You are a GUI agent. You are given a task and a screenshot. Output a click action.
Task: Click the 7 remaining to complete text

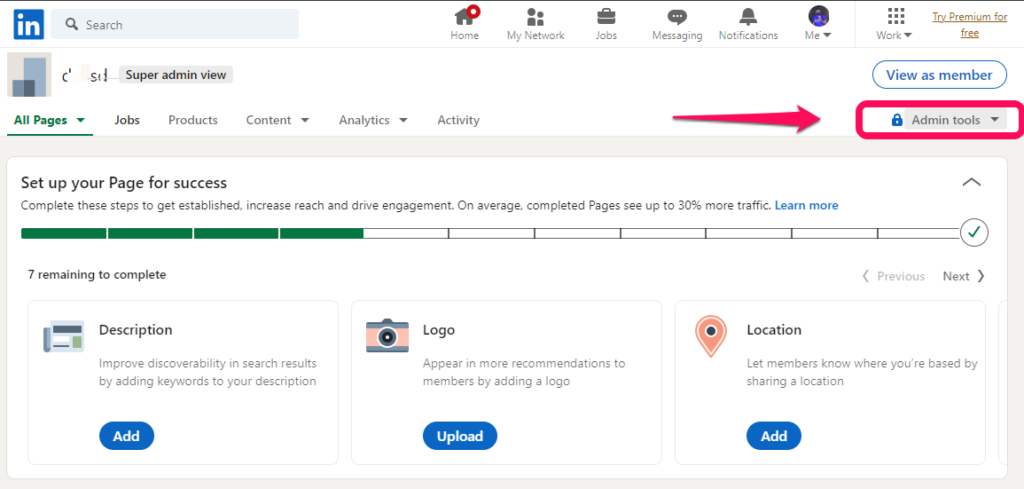point(97,275)
